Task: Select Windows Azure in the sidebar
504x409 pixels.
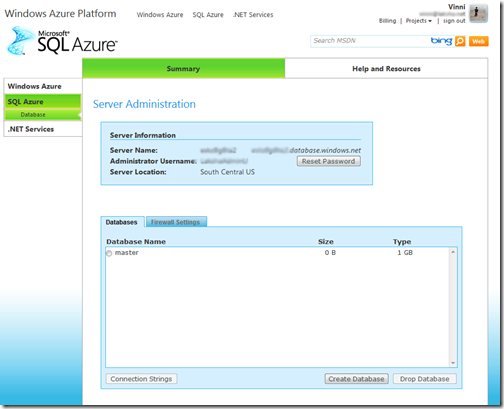Action: [x=43, y=86]
